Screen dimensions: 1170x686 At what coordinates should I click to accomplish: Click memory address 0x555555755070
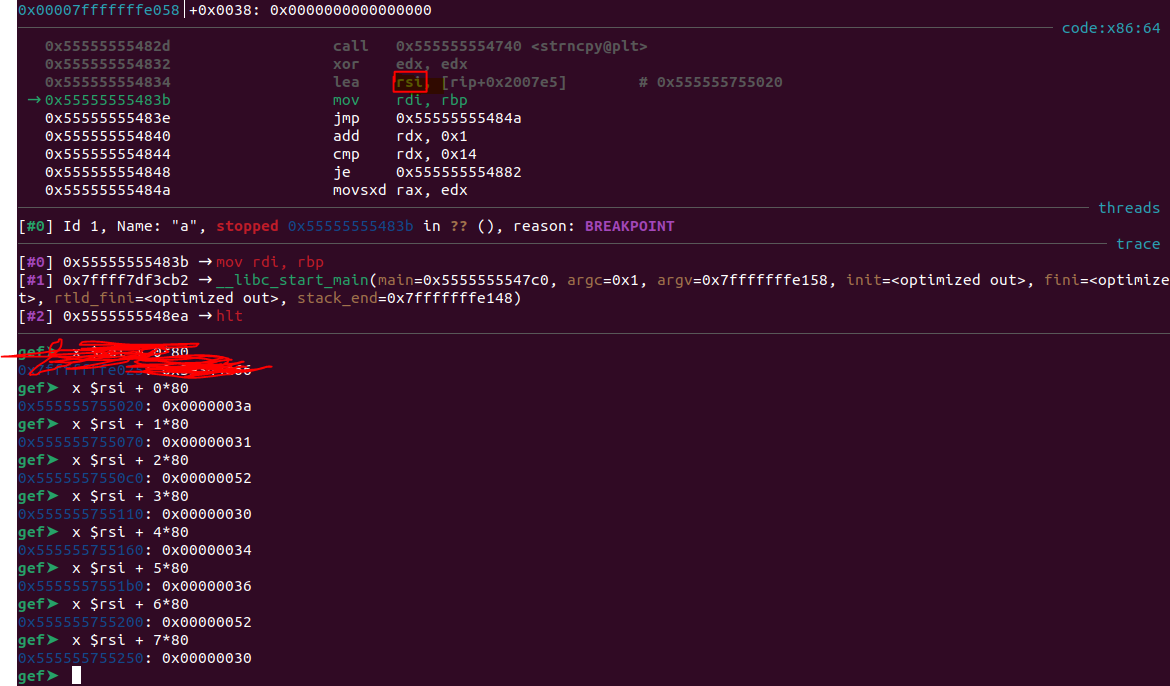click(x=81, y=442)
